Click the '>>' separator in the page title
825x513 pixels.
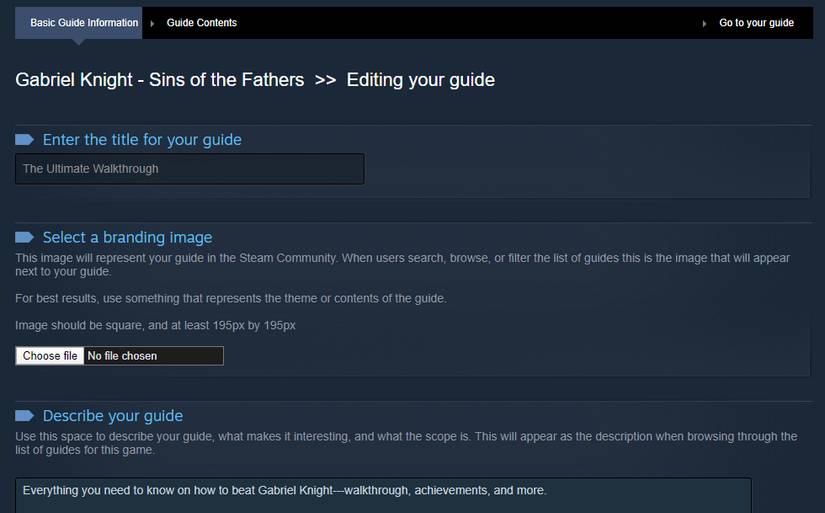325,80
